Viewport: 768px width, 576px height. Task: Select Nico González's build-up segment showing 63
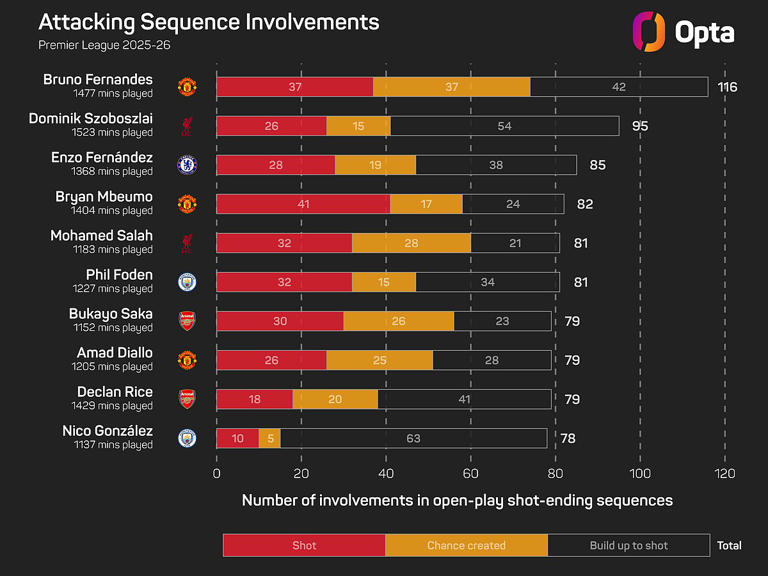coord(413,438)
